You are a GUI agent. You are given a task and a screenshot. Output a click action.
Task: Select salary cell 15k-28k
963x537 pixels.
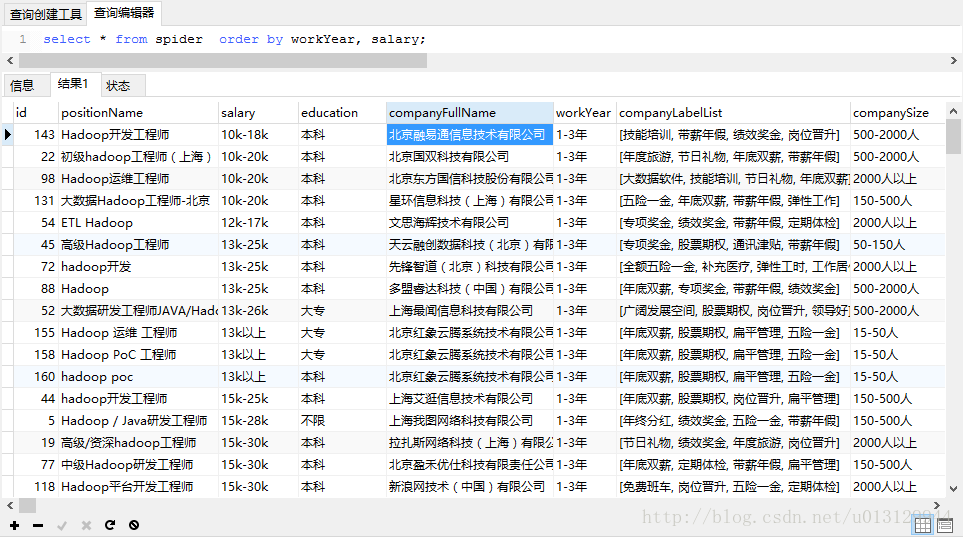coord(258,421)
